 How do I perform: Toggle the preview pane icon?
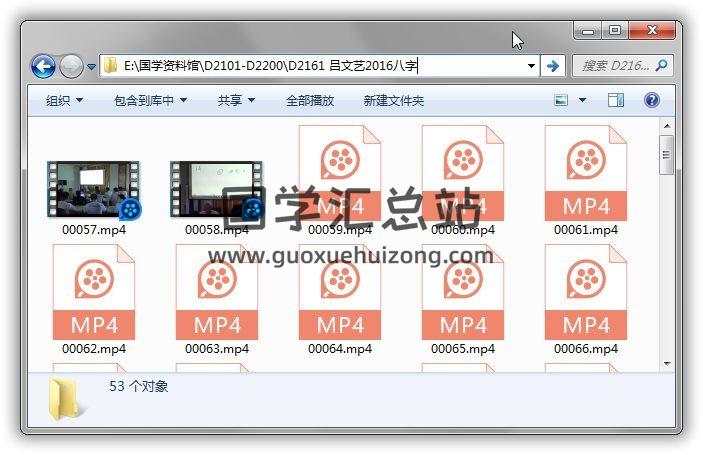pos(616,100)
